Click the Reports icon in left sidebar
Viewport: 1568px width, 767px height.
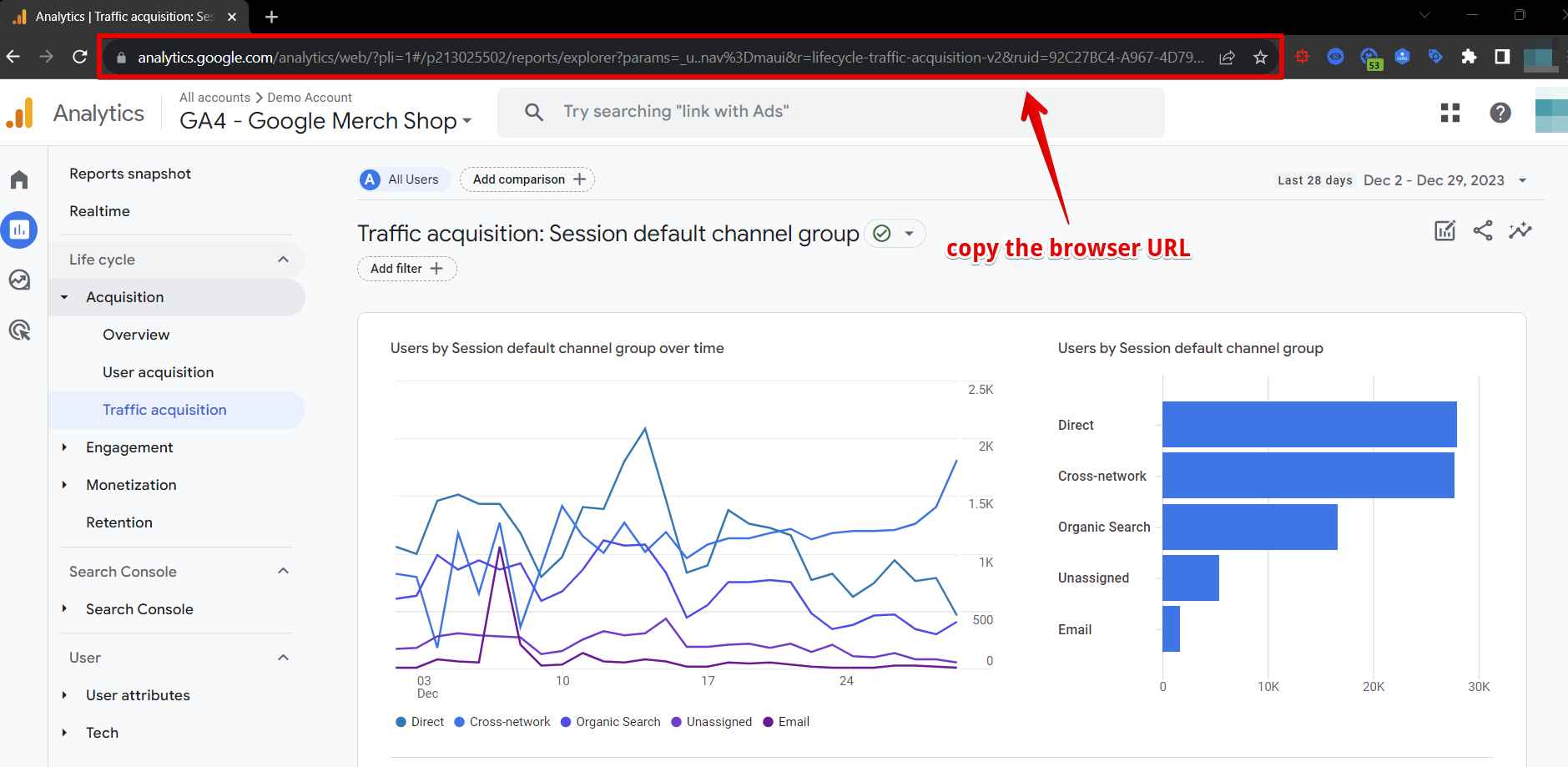[19, 230]
